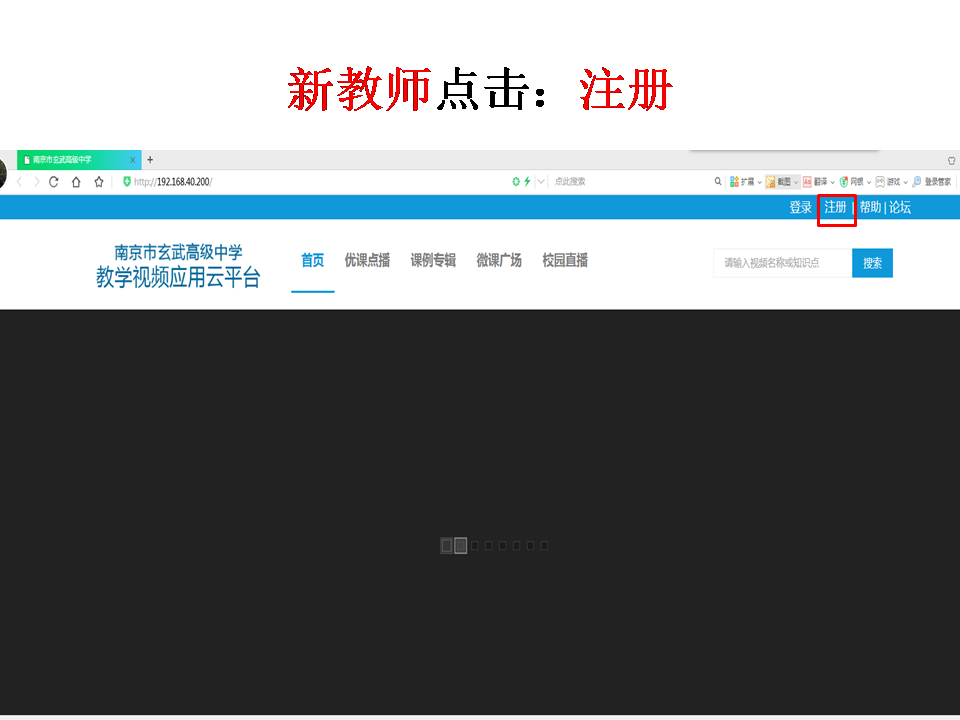The width and height of the screenshot is (960, 720).
Task: Open the browser home page icon
Action: point(76,182)
